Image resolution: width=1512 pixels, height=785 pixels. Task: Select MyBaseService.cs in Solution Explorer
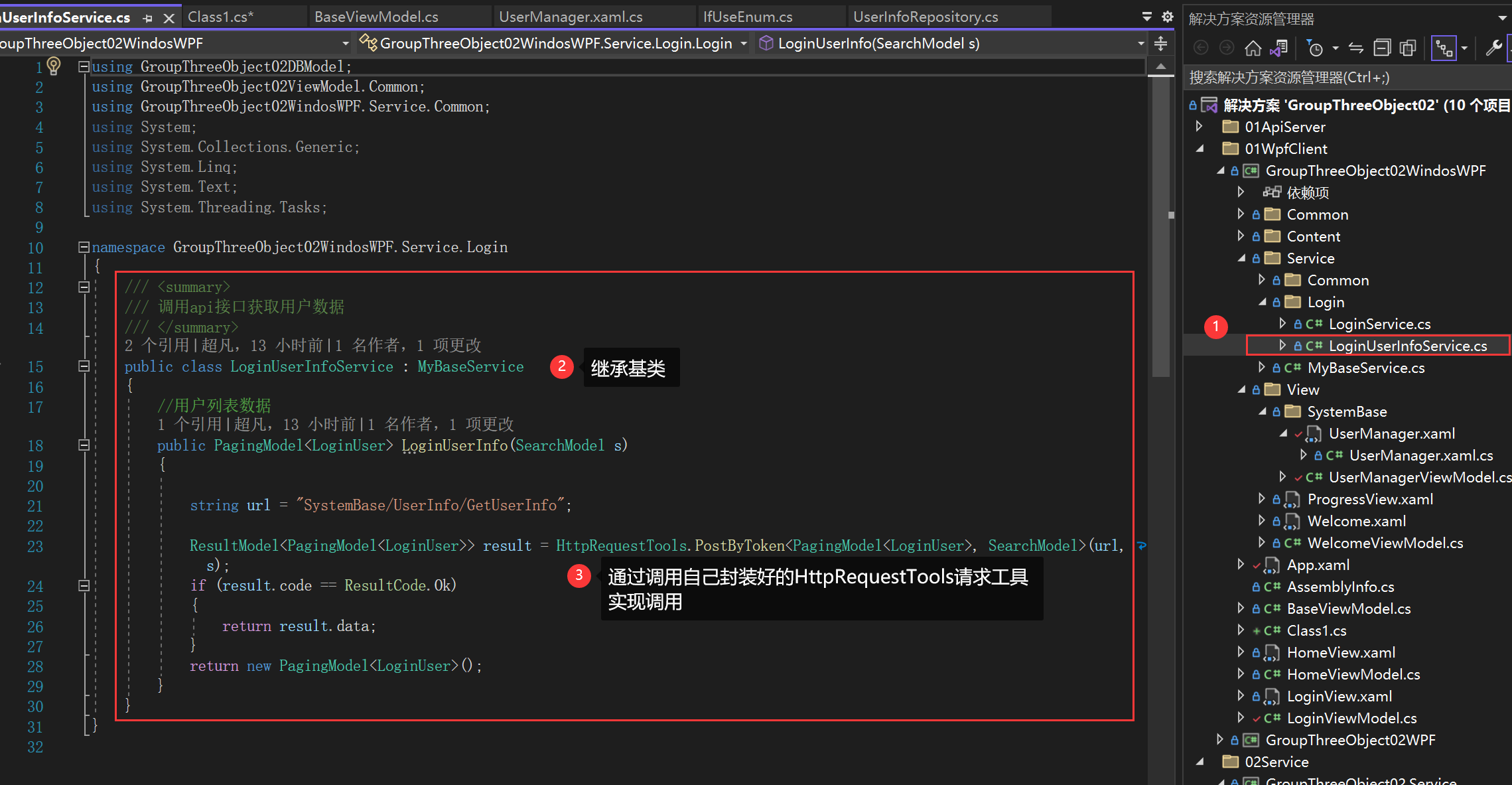coord(1365,368)
